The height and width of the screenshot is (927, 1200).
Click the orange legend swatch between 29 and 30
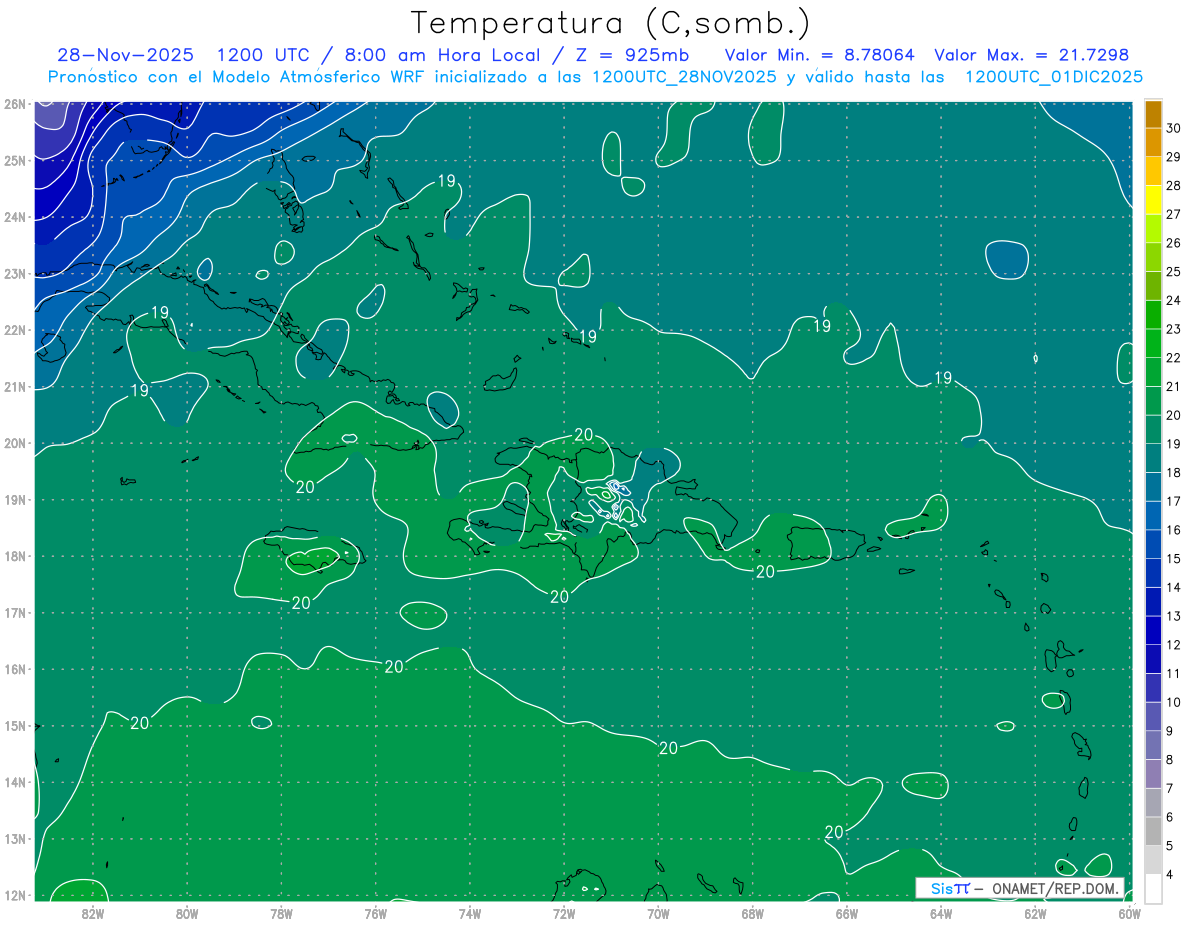point(1153,143)
